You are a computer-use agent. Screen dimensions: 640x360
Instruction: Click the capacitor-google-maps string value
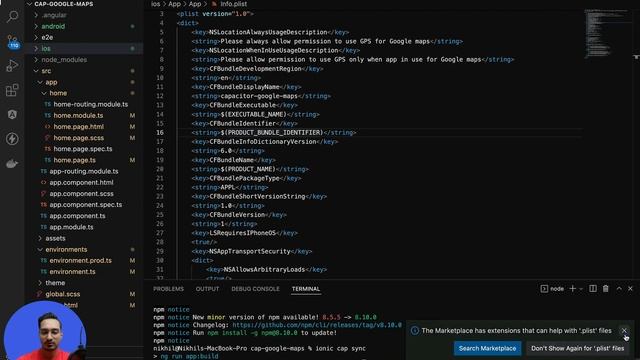click(259, 96)
